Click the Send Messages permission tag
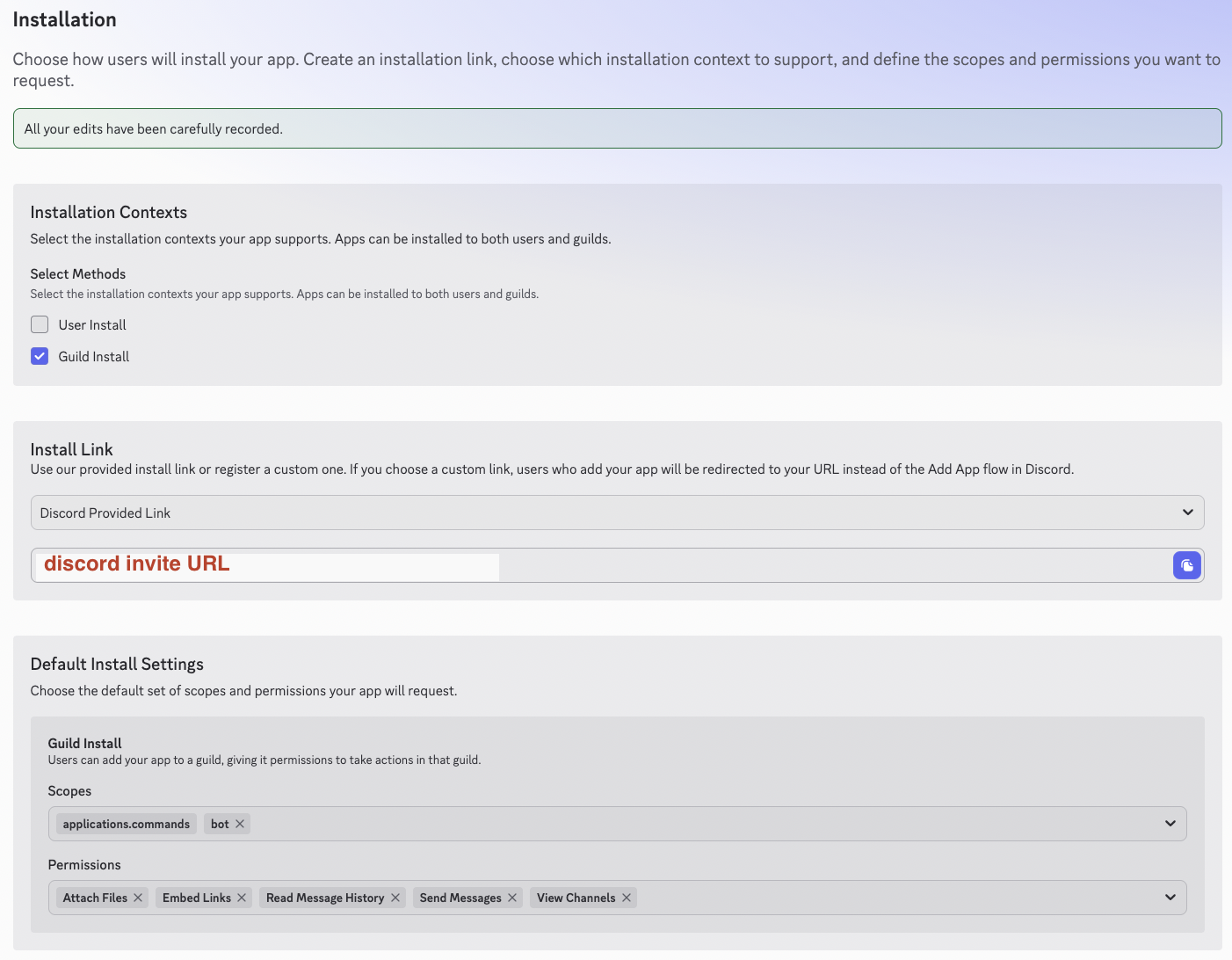This screenshot has width=1232, height=960. click(461, 898)
